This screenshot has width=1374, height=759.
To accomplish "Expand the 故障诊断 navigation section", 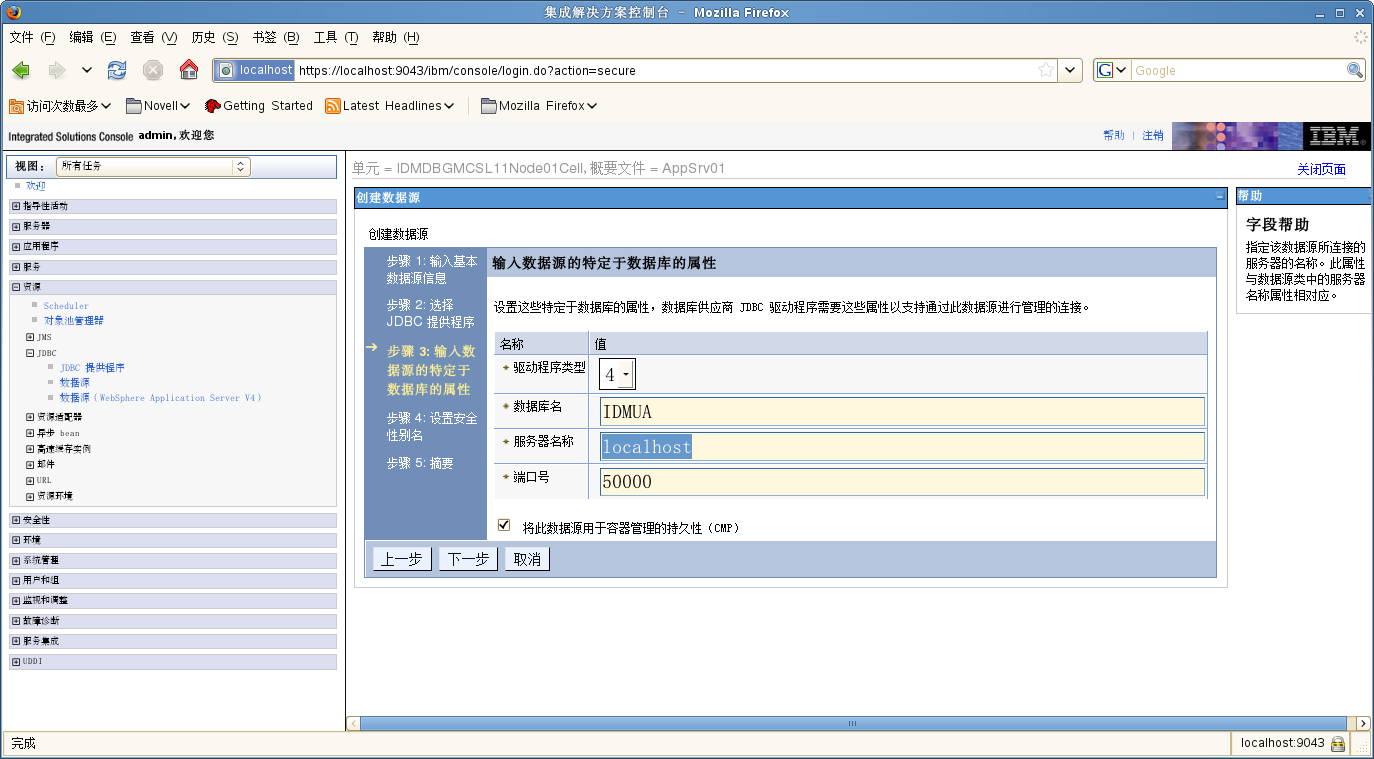I will [x=16, y=621].
